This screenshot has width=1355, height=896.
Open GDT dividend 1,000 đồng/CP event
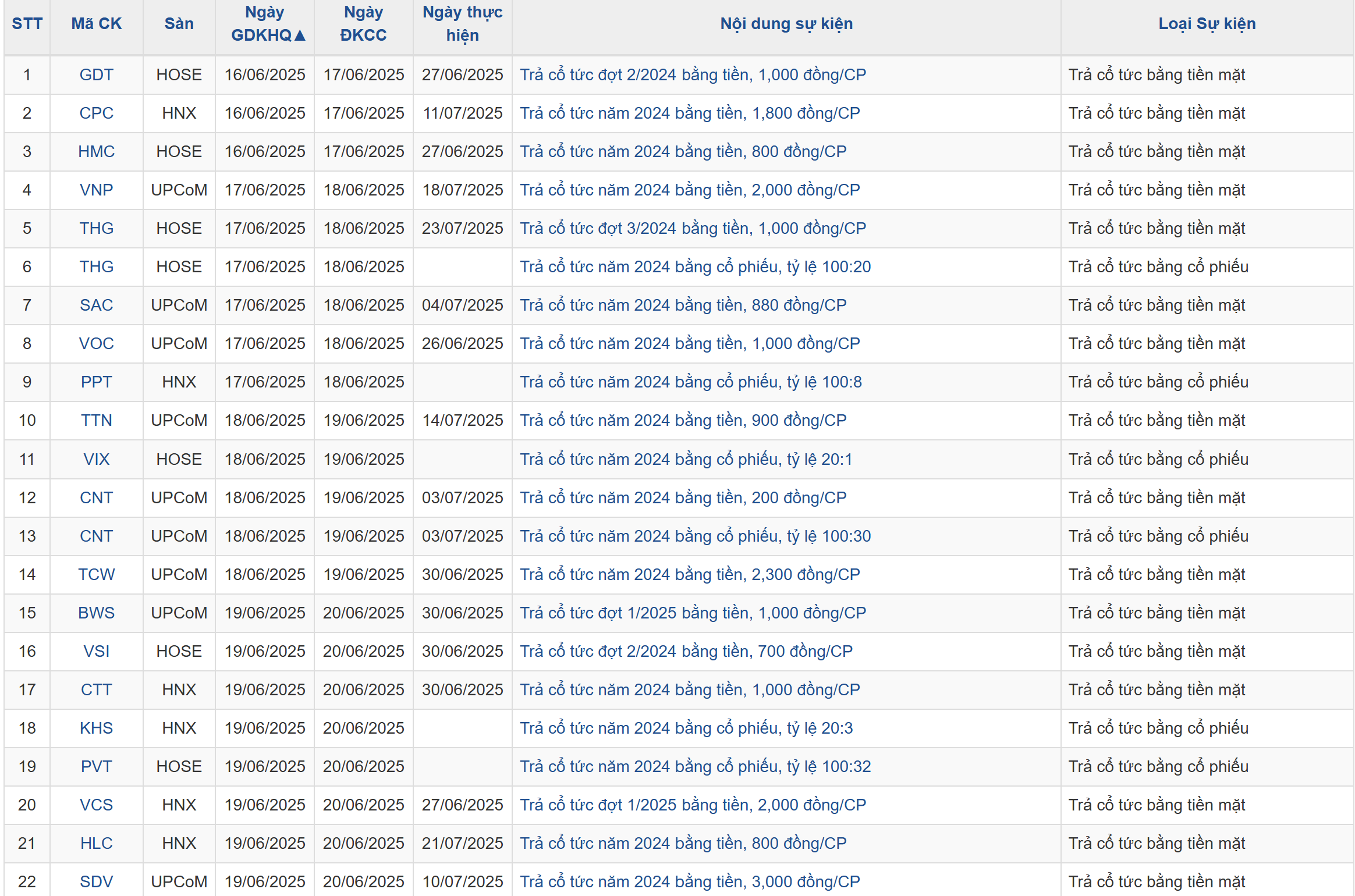click(x=693, y=74)
